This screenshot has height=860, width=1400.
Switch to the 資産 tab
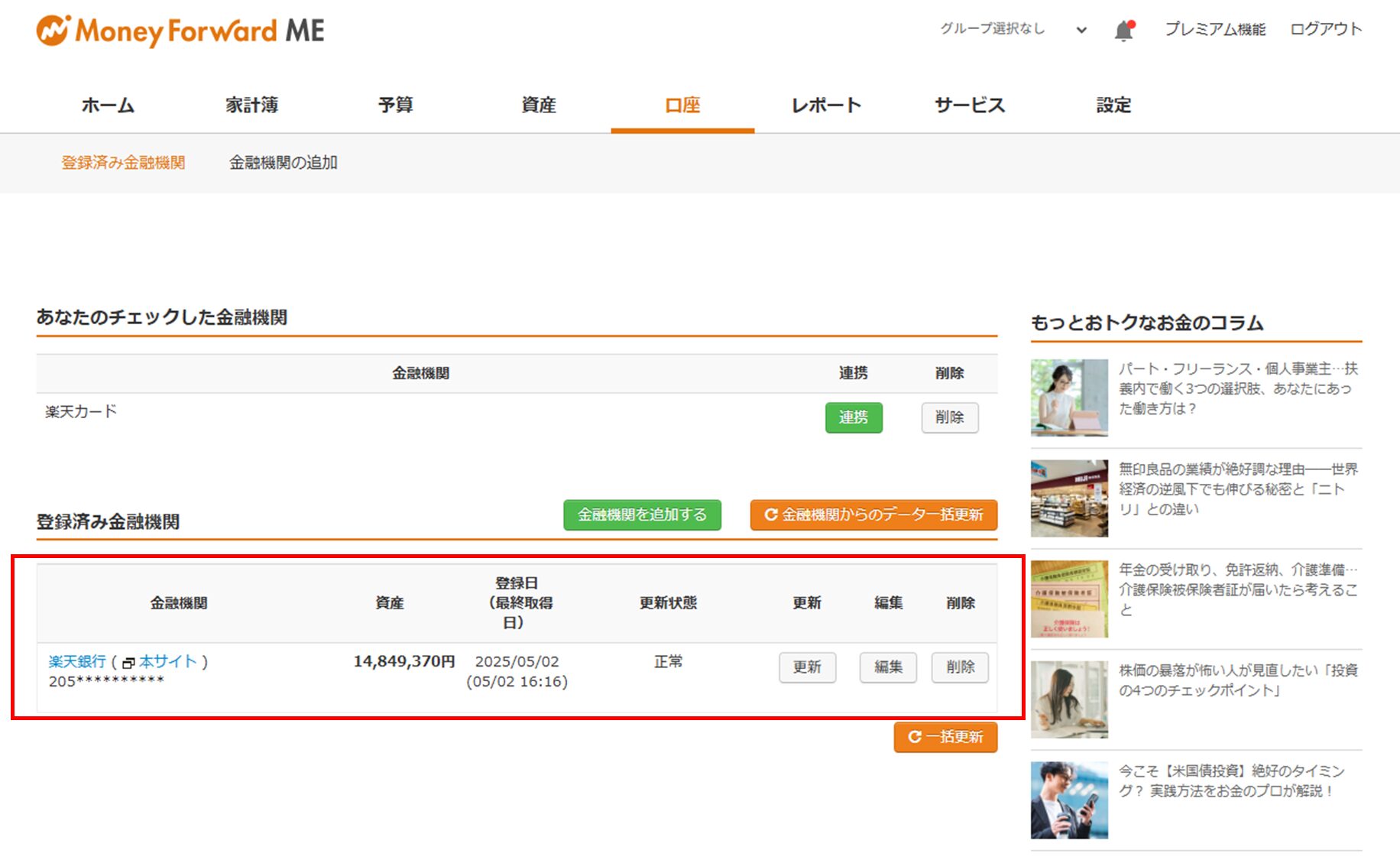539,105
